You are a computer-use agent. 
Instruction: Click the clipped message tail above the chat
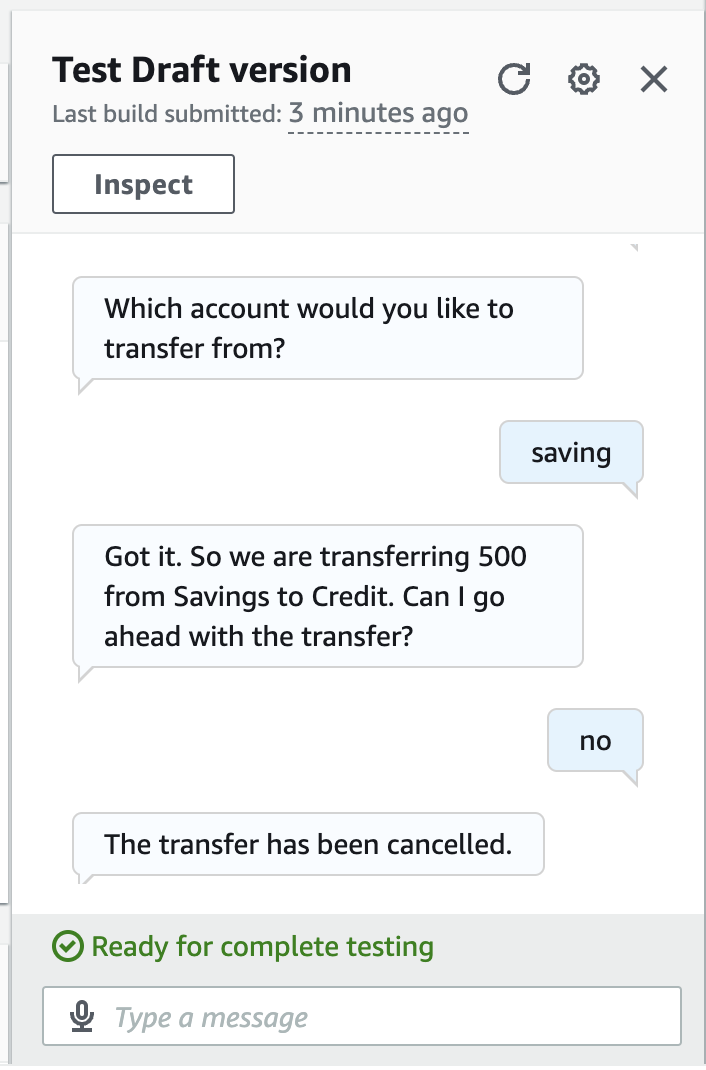coord(632,245)
